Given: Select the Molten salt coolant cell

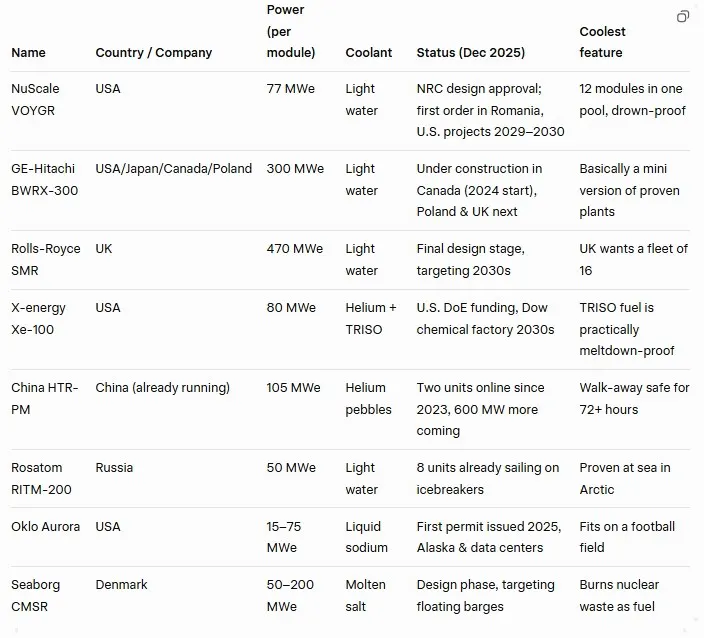Looking at the screenshot, I should click(365, 595).
